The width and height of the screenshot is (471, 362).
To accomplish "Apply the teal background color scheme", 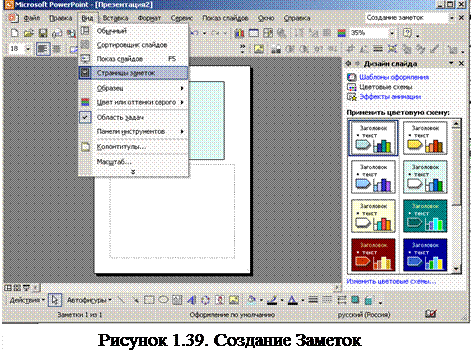I will pos(425,216).
